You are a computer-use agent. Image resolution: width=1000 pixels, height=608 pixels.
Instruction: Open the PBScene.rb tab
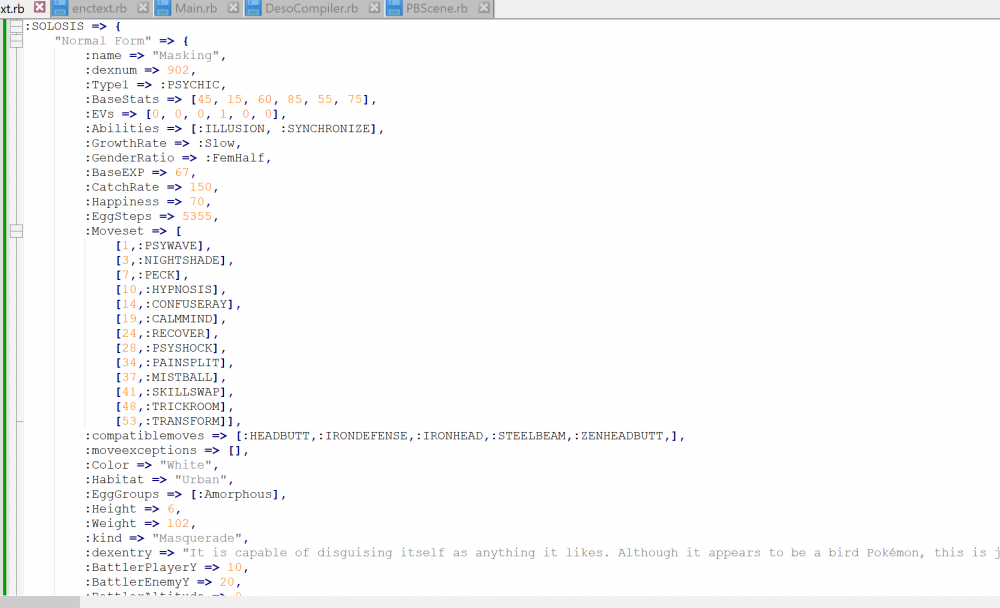point(437,8)
